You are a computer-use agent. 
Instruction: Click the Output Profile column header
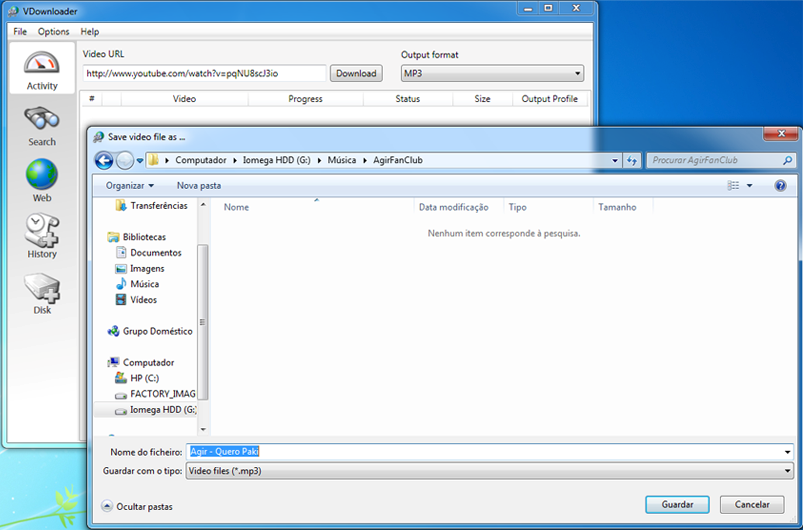tap(550, 99)
